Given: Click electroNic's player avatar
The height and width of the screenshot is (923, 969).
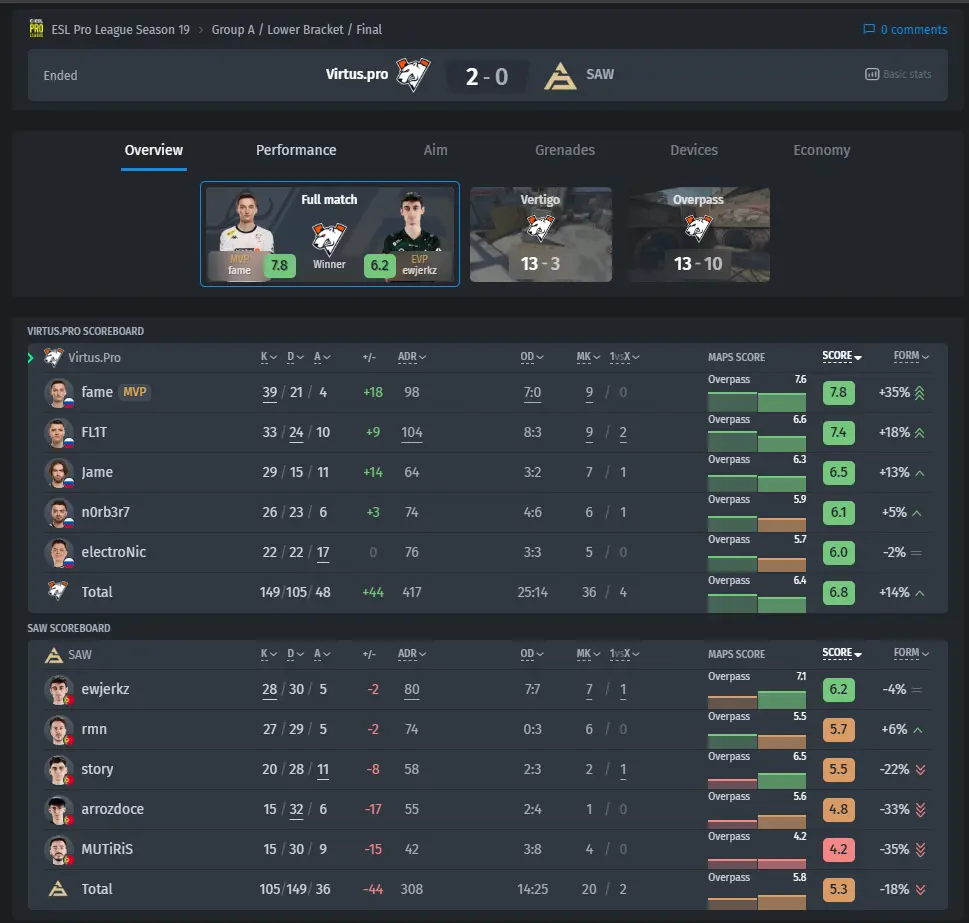Looking at the screenshot, I should (59, 552).
